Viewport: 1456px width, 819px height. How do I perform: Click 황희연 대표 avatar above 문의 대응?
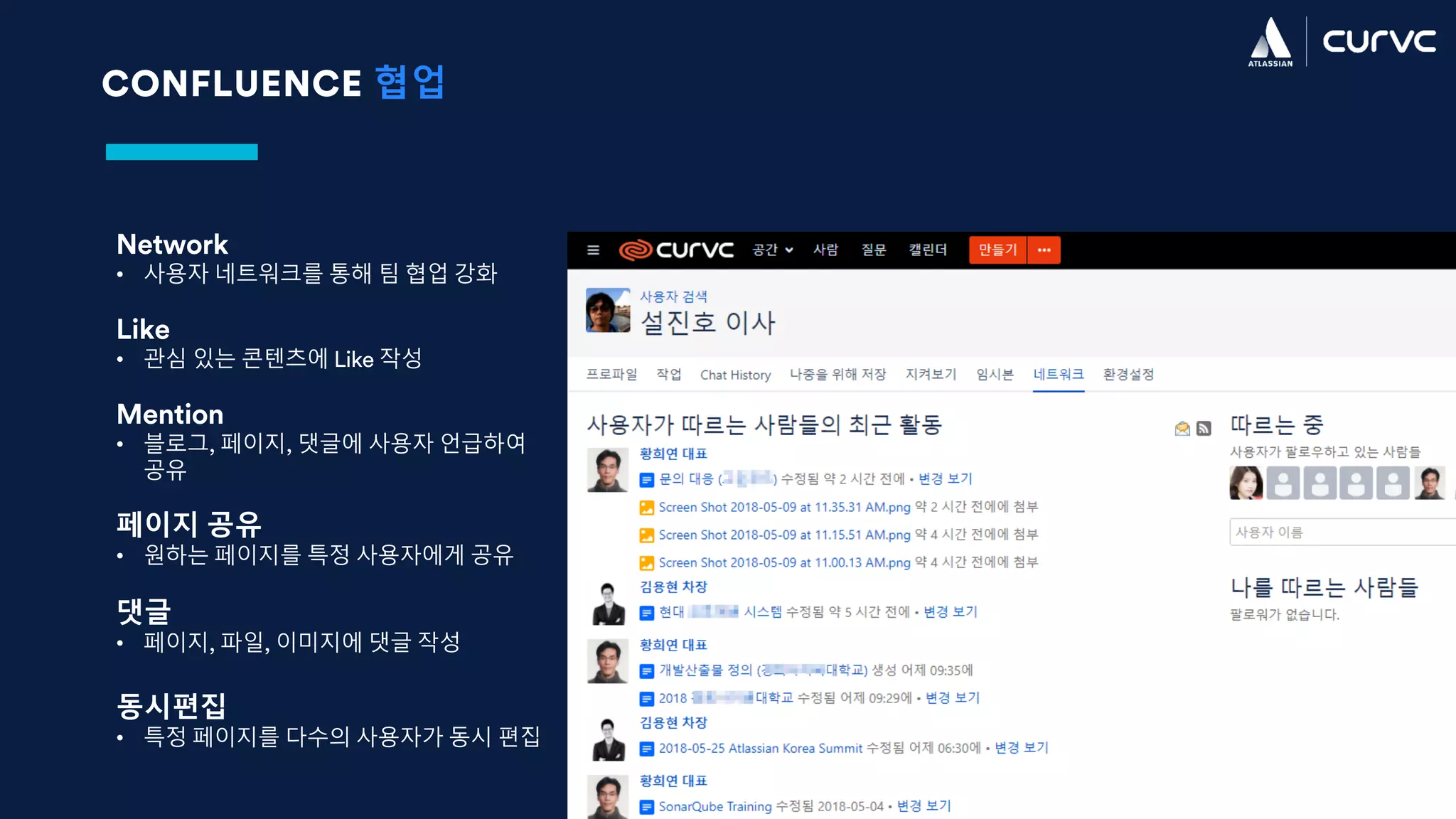pyautogui.click(x=608, y=469)
